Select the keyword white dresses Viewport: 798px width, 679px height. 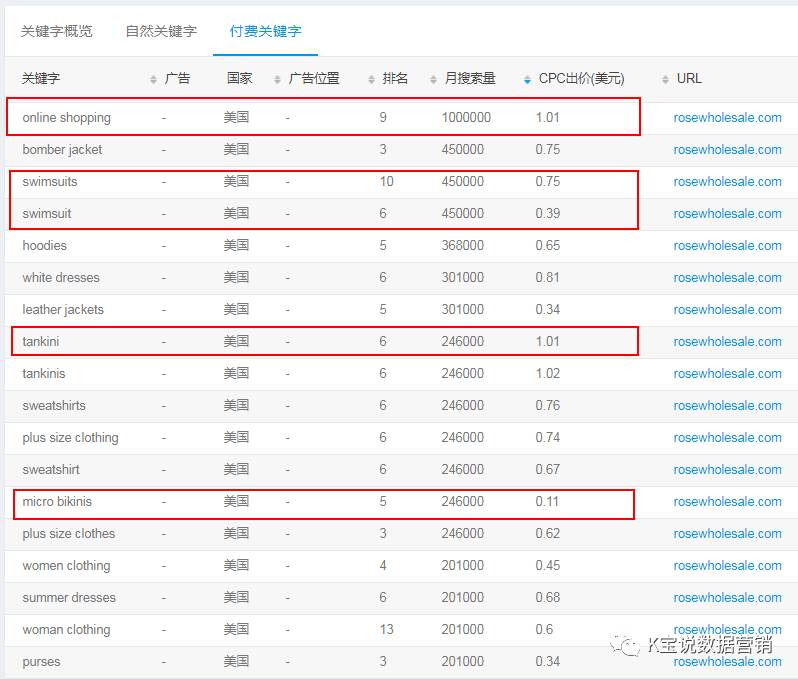(61, 278)
